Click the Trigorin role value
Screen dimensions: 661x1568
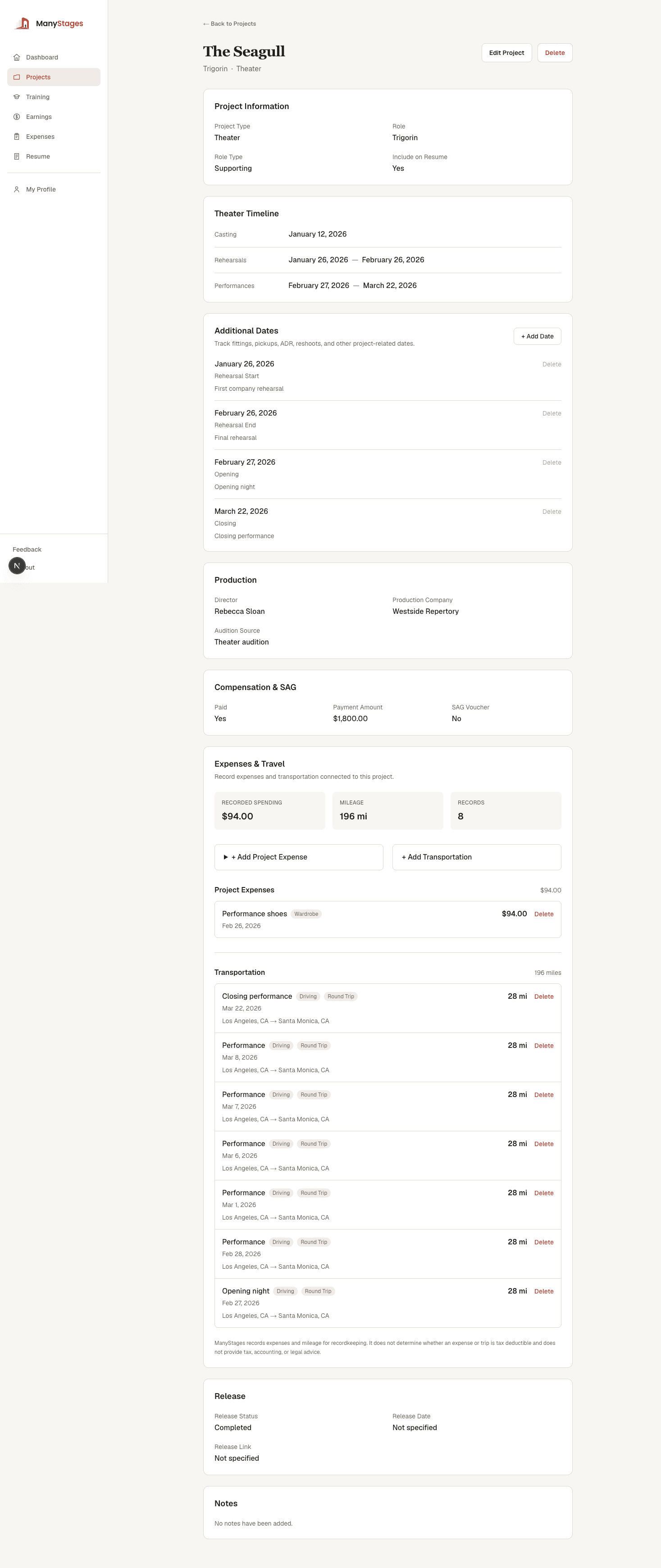pos(405,137)
